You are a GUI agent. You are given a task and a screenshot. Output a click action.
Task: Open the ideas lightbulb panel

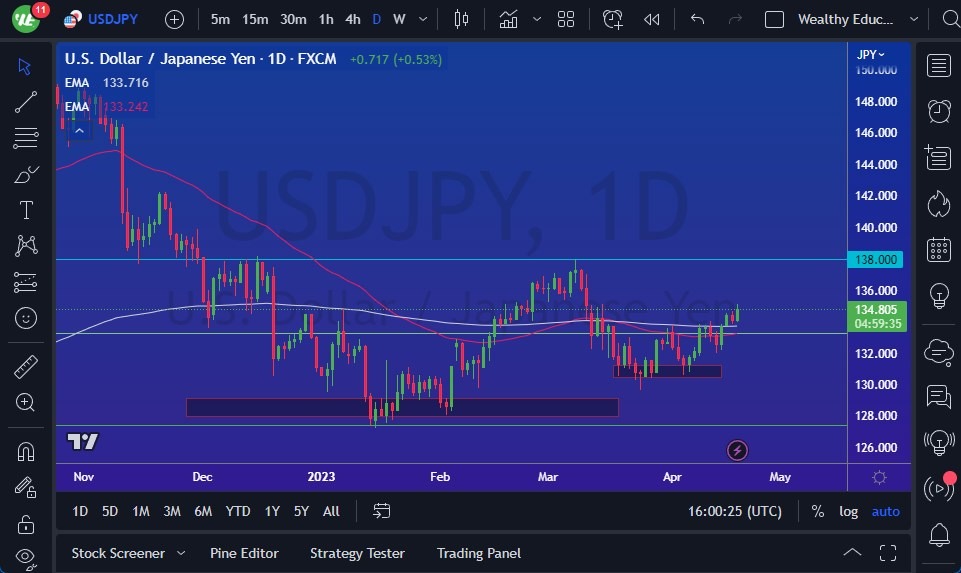coord(939,296)
